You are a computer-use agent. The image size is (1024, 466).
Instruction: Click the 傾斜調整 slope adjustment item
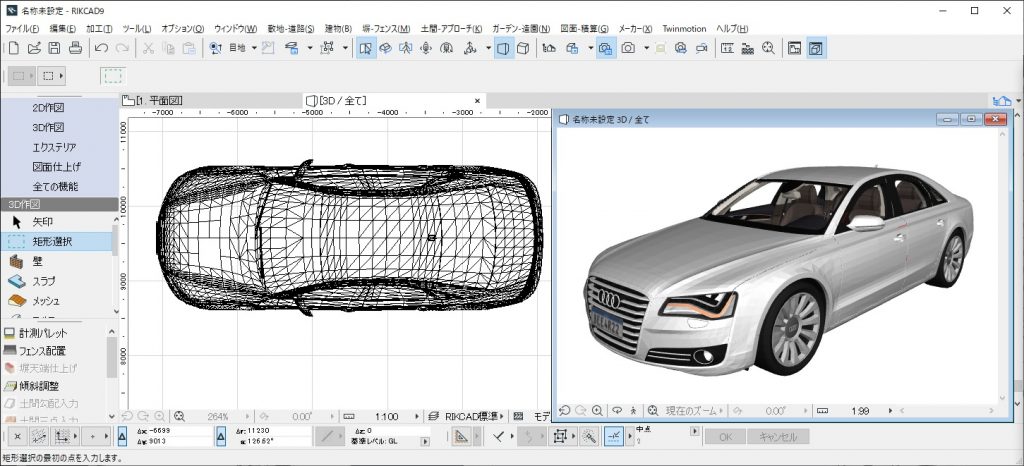coord(39,386)
